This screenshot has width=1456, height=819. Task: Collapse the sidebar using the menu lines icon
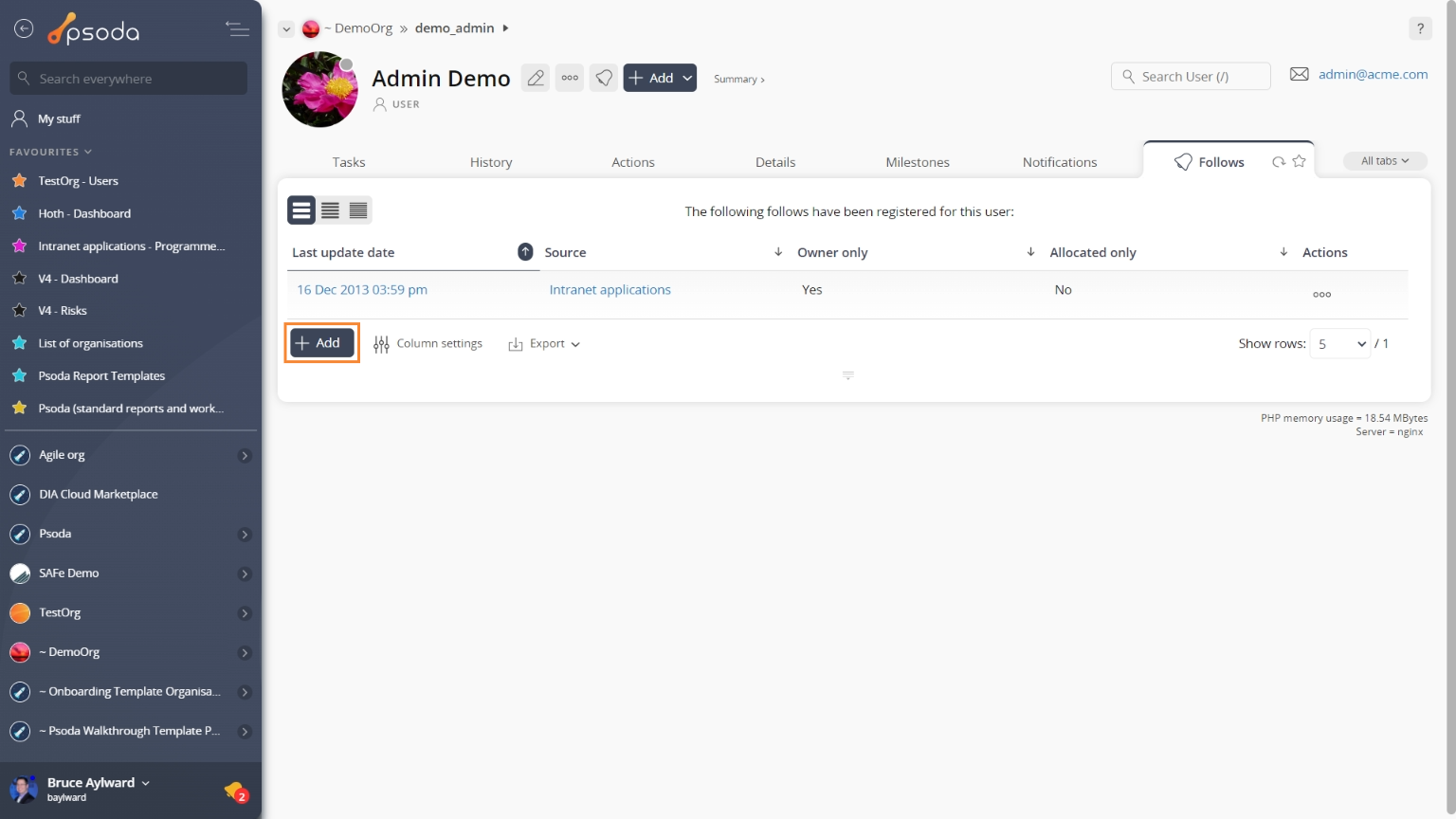click(237, 29)
